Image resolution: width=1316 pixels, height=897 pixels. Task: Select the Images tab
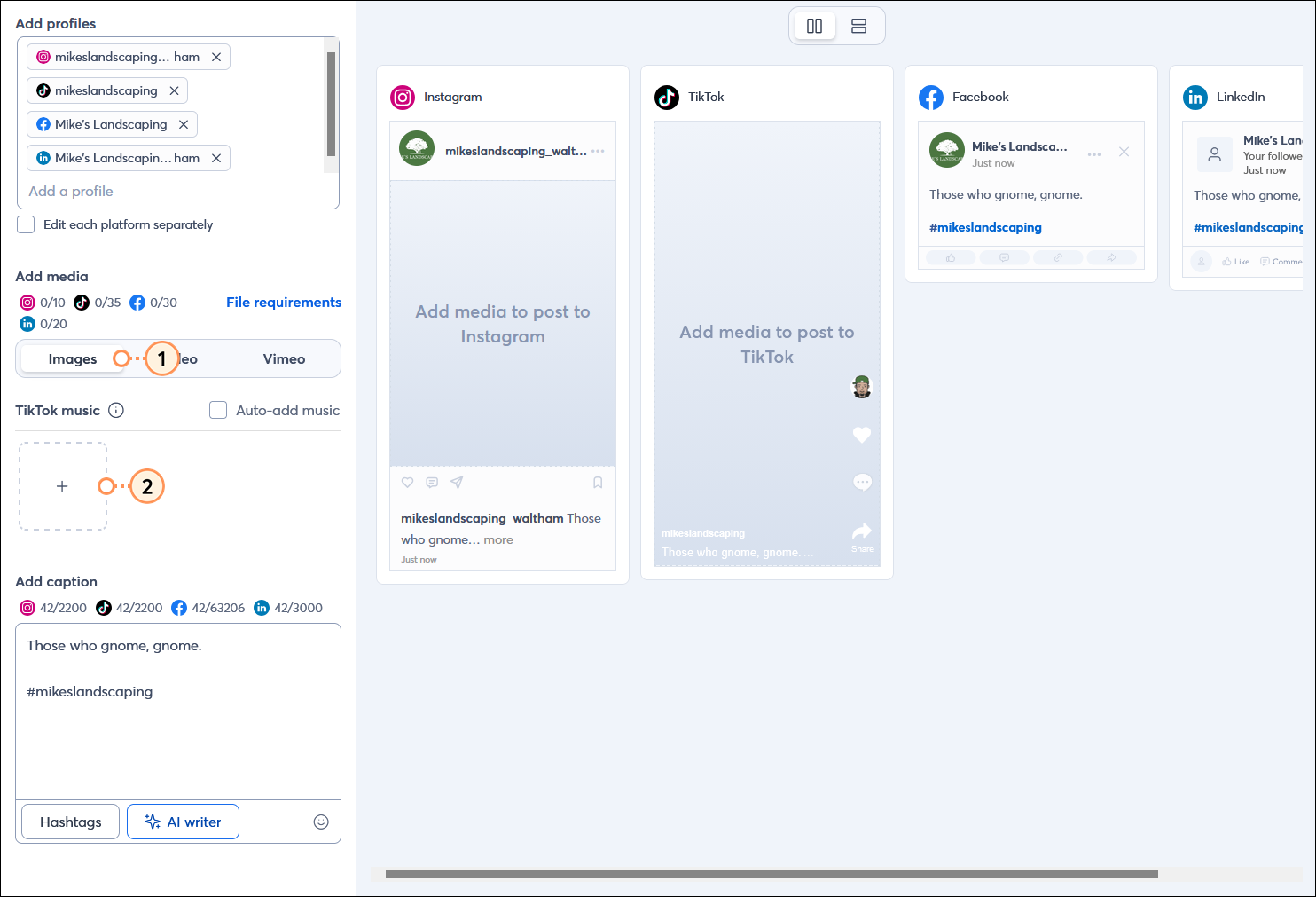[71, 358]
